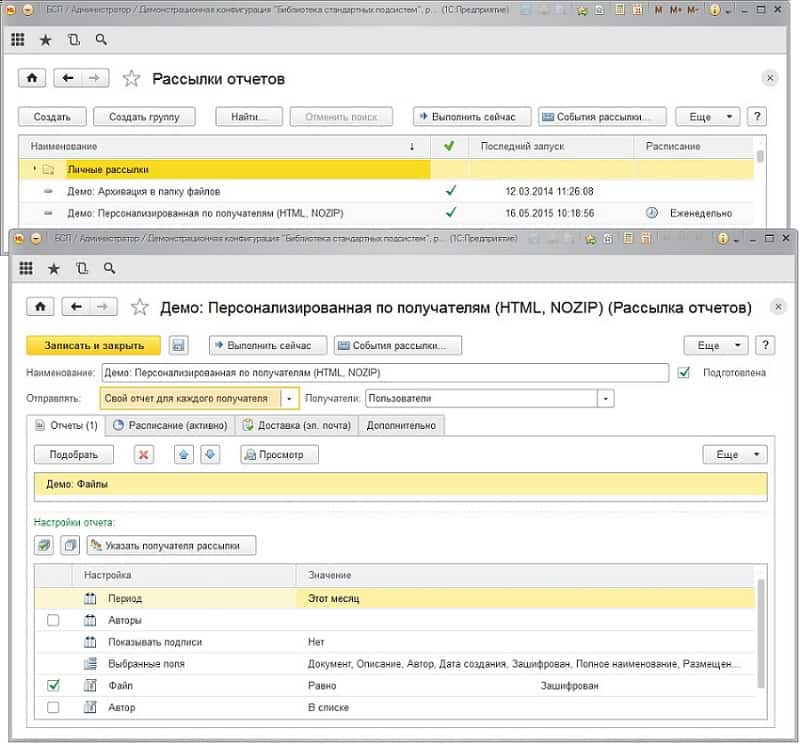
Task: Open the Отправлять dropdown arrow
Action: [x=289, y=399]
